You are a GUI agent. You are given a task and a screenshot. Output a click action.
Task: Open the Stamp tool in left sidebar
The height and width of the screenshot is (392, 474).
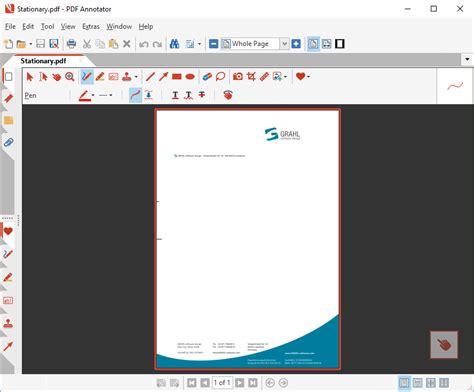click(x=8, y=323)
